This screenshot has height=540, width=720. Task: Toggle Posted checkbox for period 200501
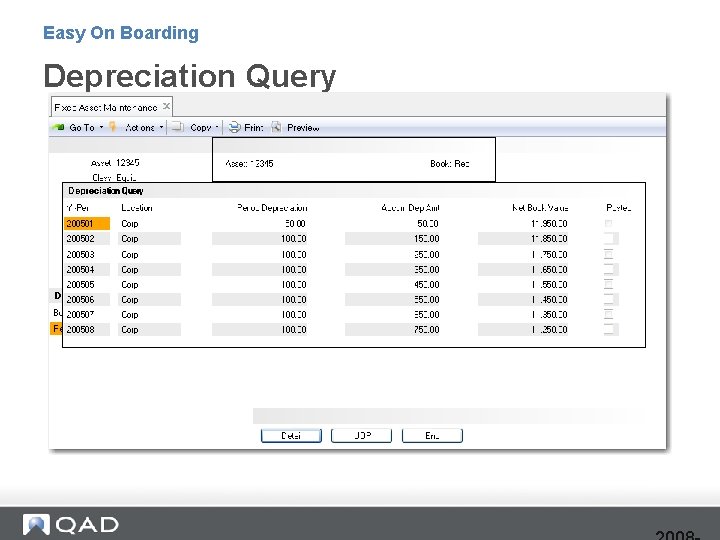tap(608, 223)
